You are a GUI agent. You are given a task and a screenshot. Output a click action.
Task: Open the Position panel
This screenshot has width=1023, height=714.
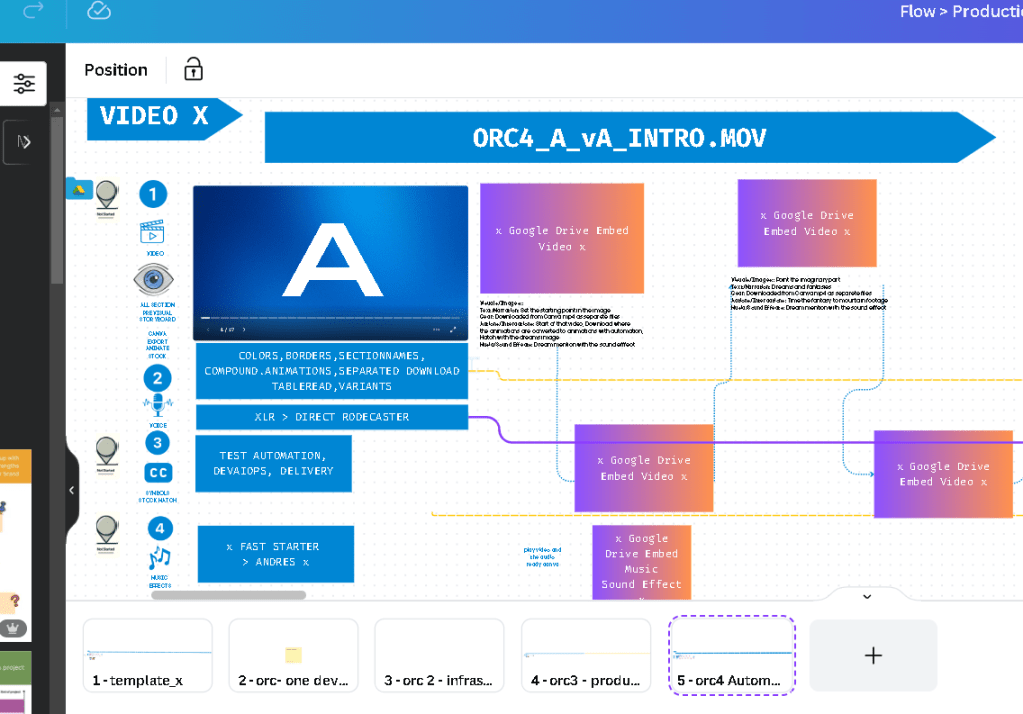(x=116, y=70)
